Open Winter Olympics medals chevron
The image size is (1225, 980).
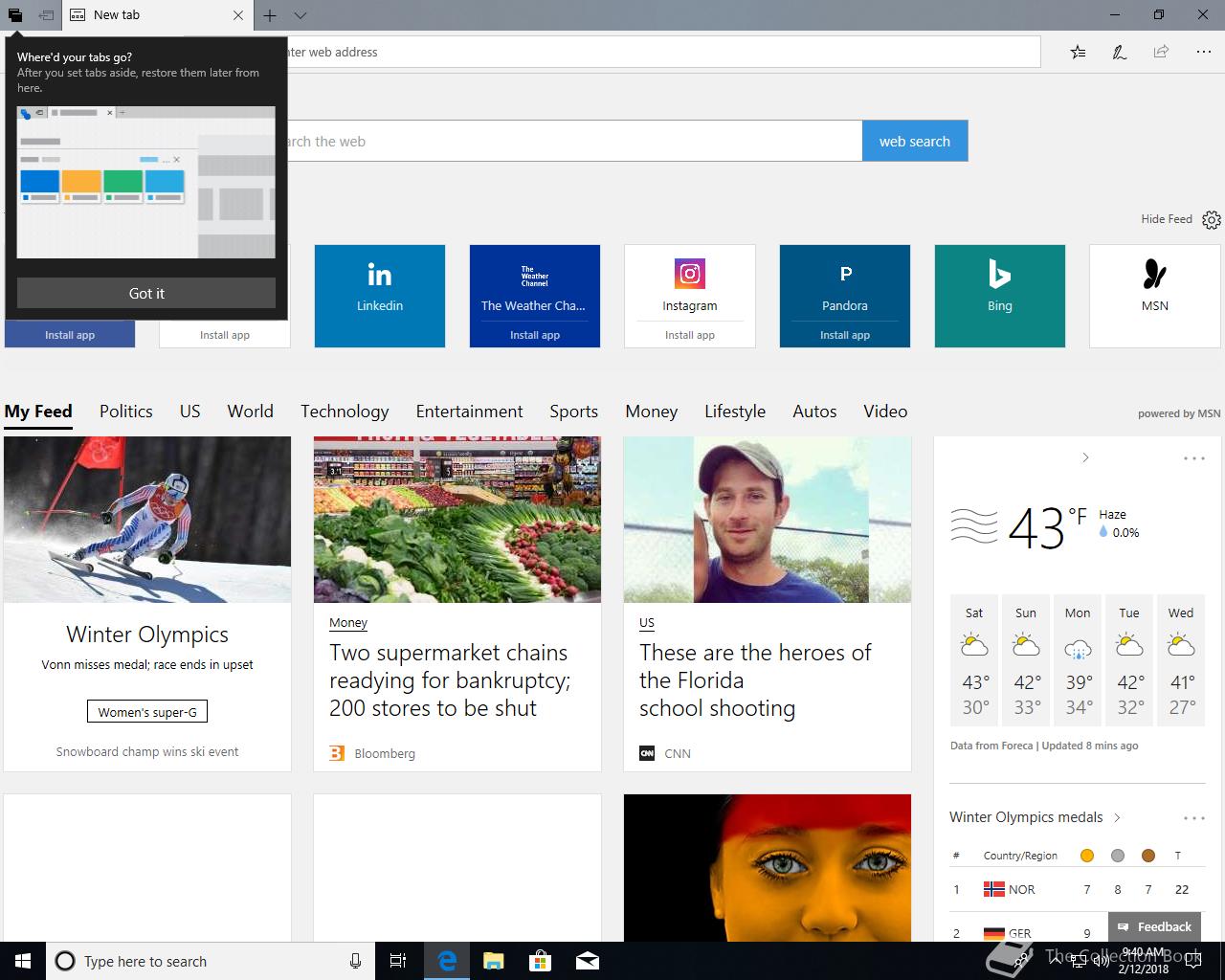(1117, 817)
